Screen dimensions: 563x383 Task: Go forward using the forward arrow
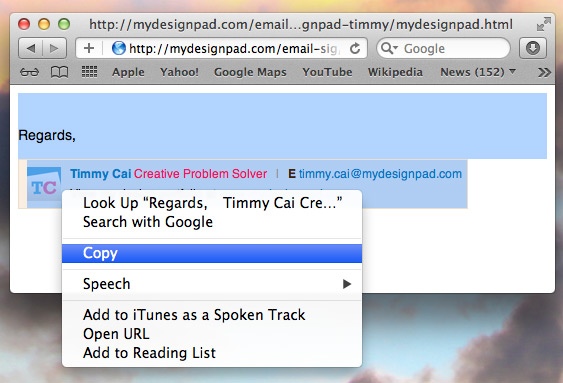pyautogui.click(x=55, y=48)
